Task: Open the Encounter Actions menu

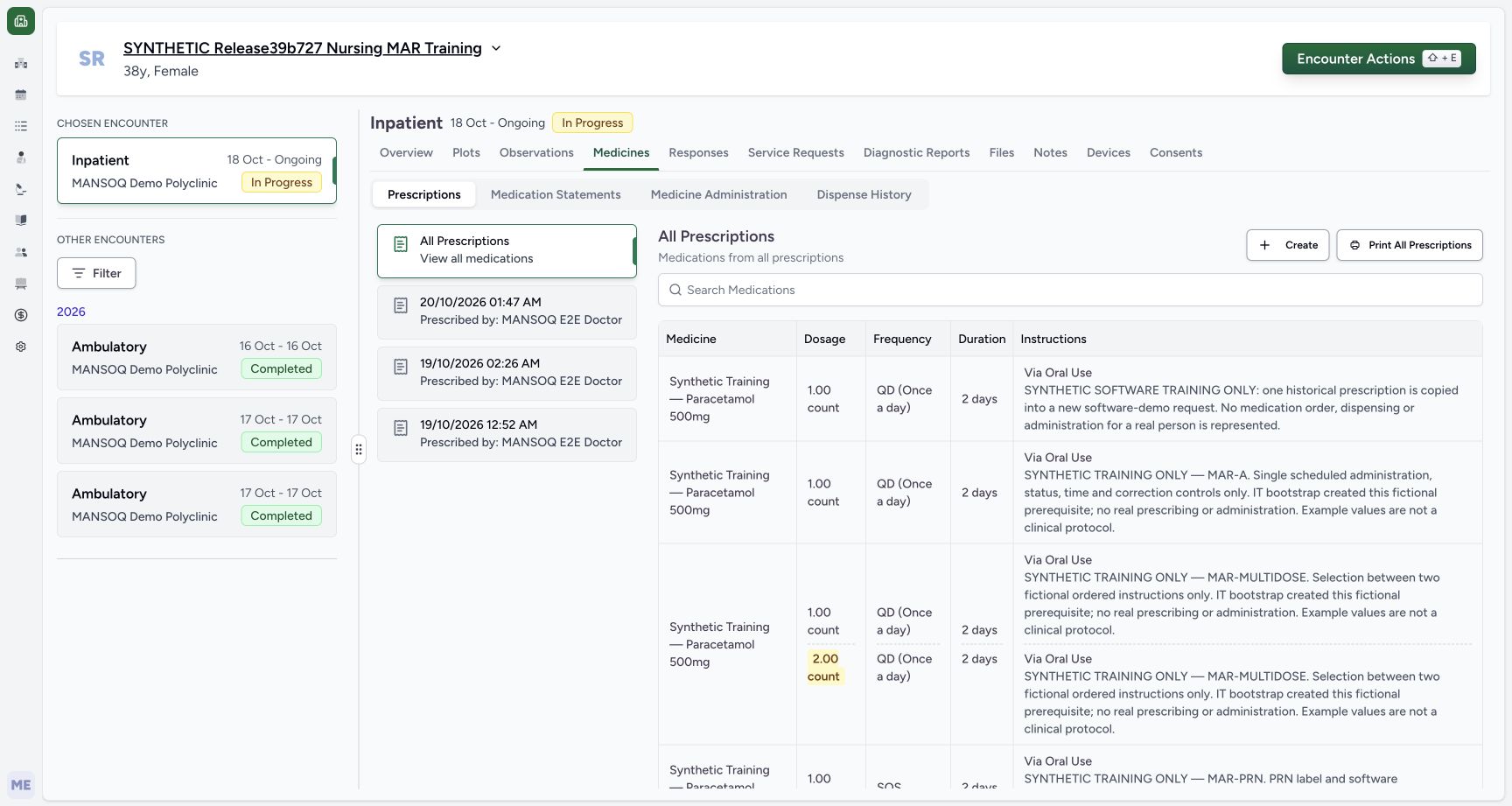Action: [x=1379, y=59]
